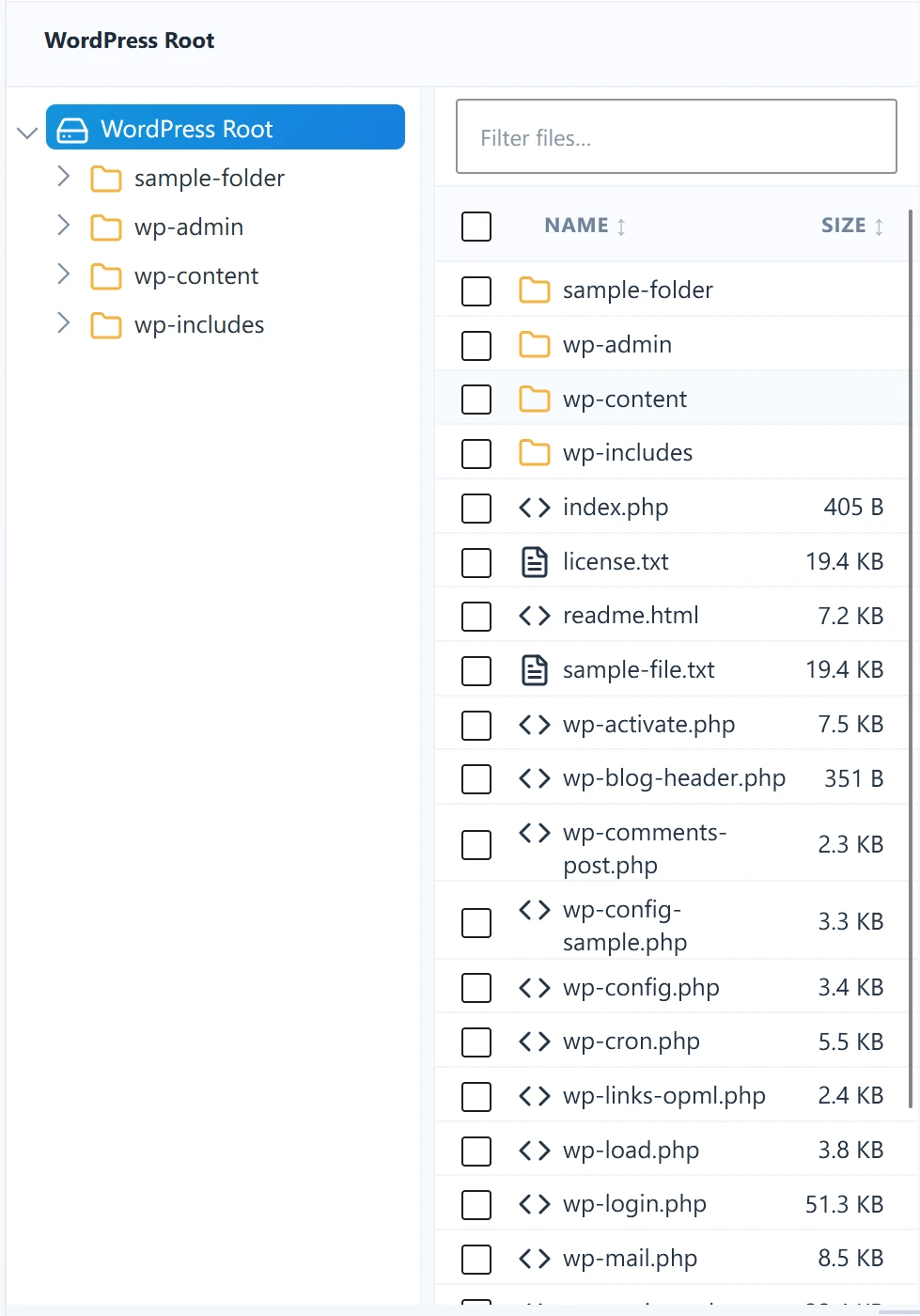Screen dimensions: 920x1316
Task: Expand the wp-includes tree node
Action: (63, 322)
